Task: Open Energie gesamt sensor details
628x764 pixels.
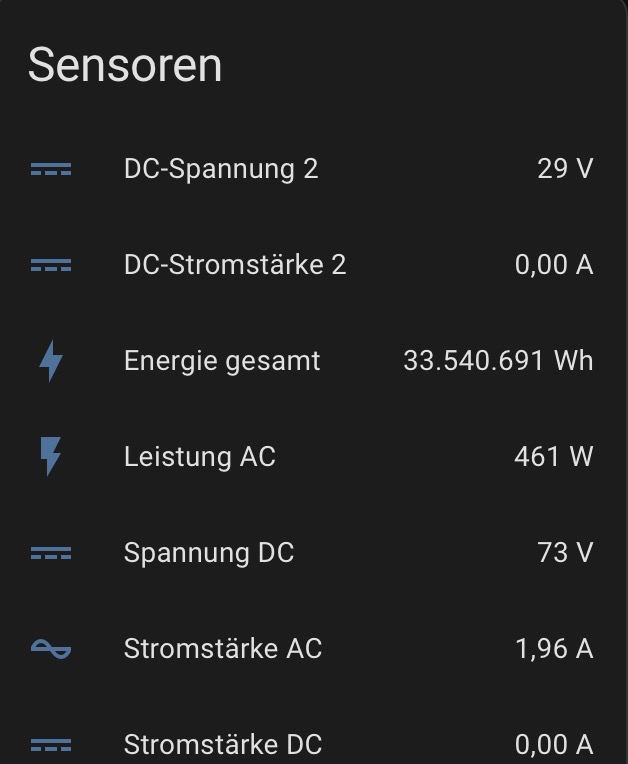Action: tap(222, 361)
